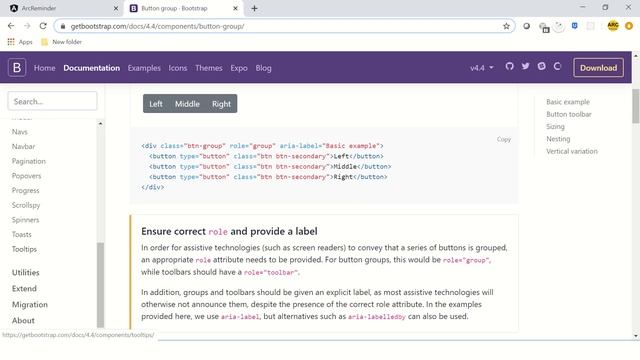Open Blog in the navbar

263,68
